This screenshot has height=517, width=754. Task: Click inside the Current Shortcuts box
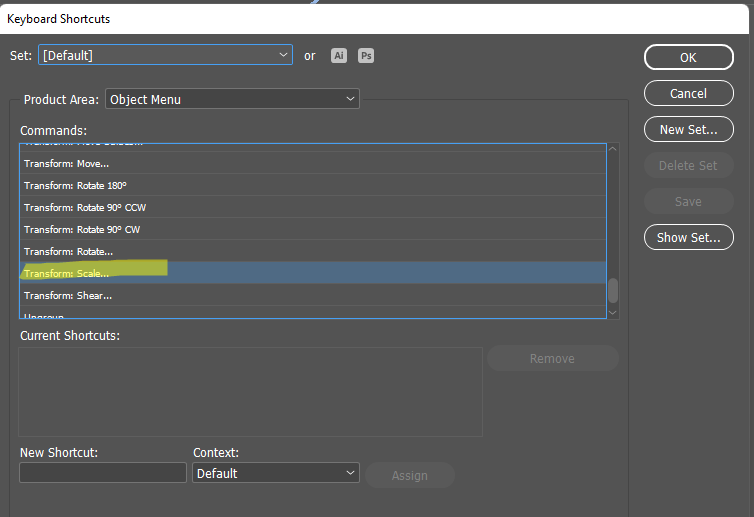click(x=251, y=392)
